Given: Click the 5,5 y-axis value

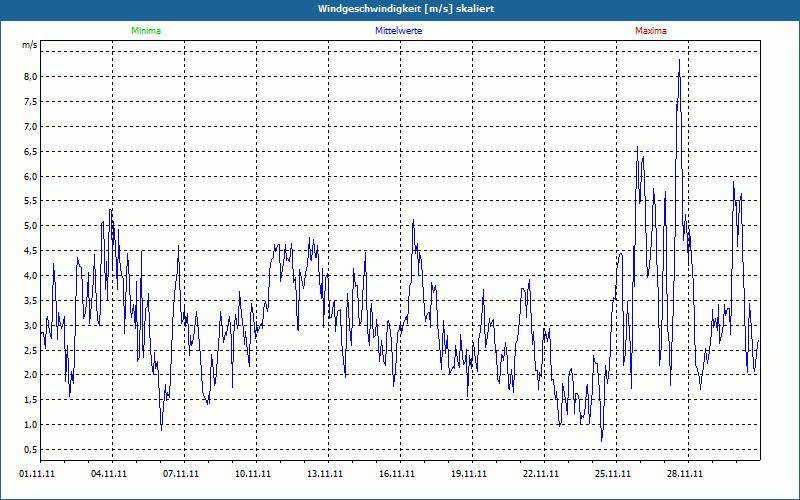Looking at the screenshot, I should [31, 201].
